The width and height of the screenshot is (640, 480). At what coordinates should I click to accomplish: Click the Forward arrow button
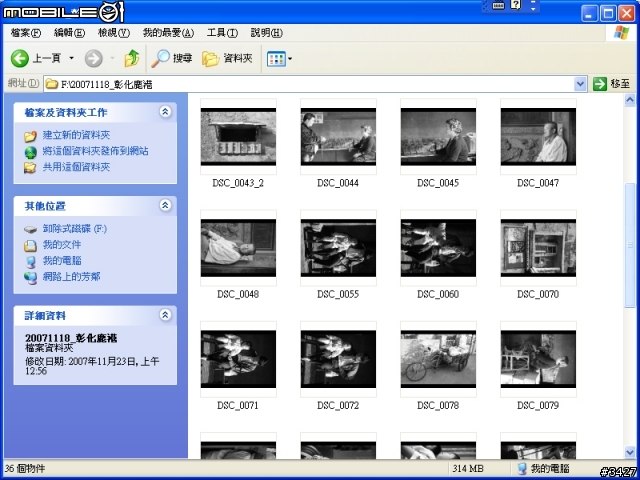tap(93, 58)
